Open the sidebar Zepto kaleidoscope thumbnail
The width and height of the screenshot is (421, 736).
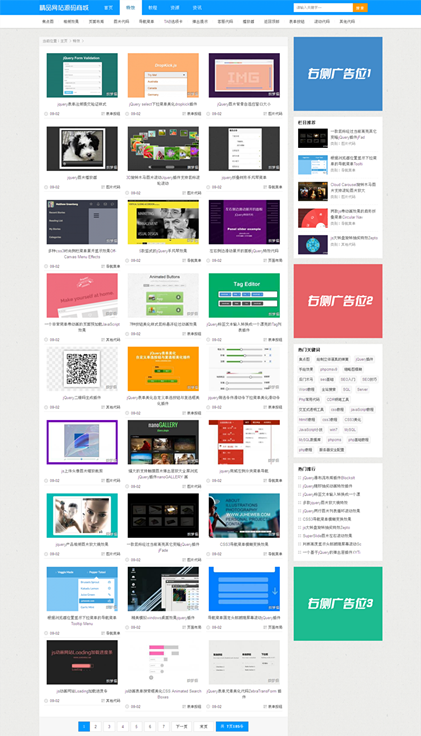pos(313,245)
